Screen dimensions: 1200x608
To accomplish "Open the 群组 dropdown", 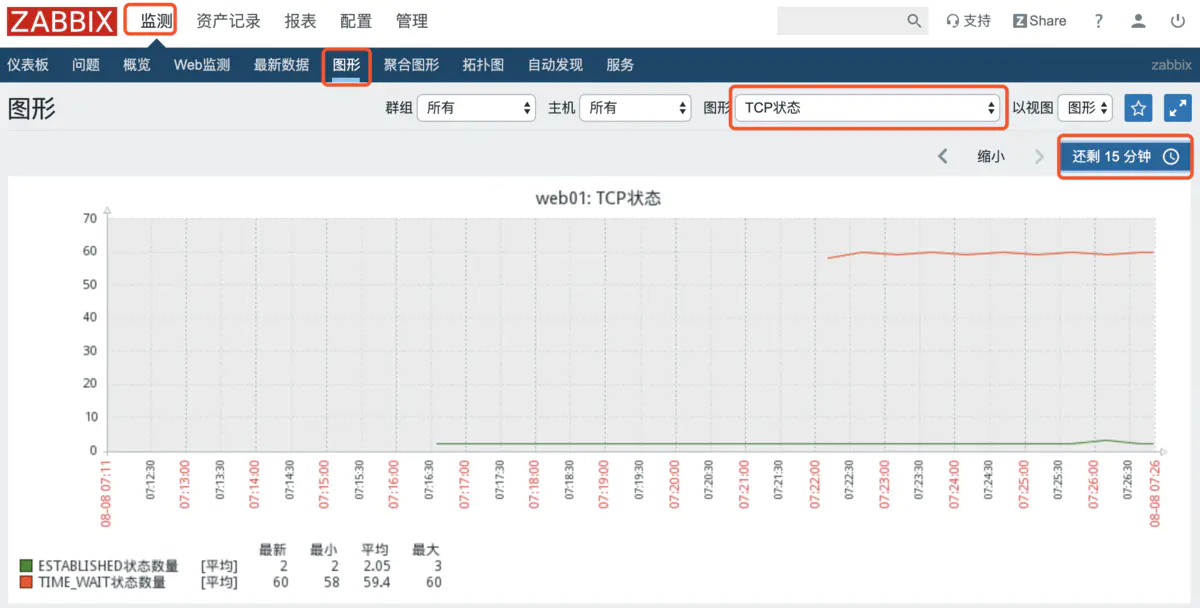I will 476,108.
